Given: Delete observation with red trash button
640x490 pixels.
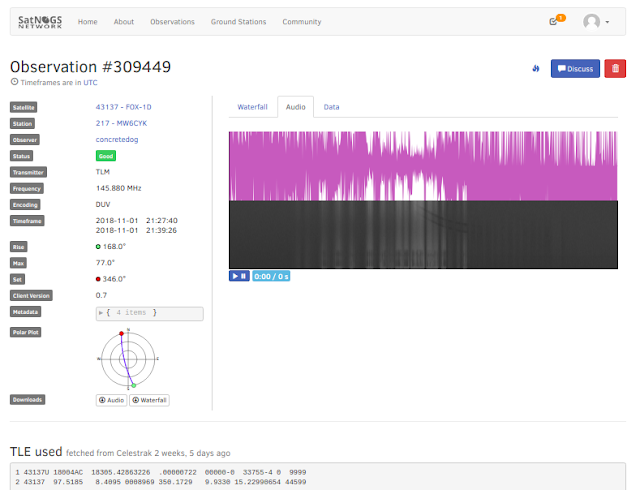Looking at the screenshot, I should (615, 69).
